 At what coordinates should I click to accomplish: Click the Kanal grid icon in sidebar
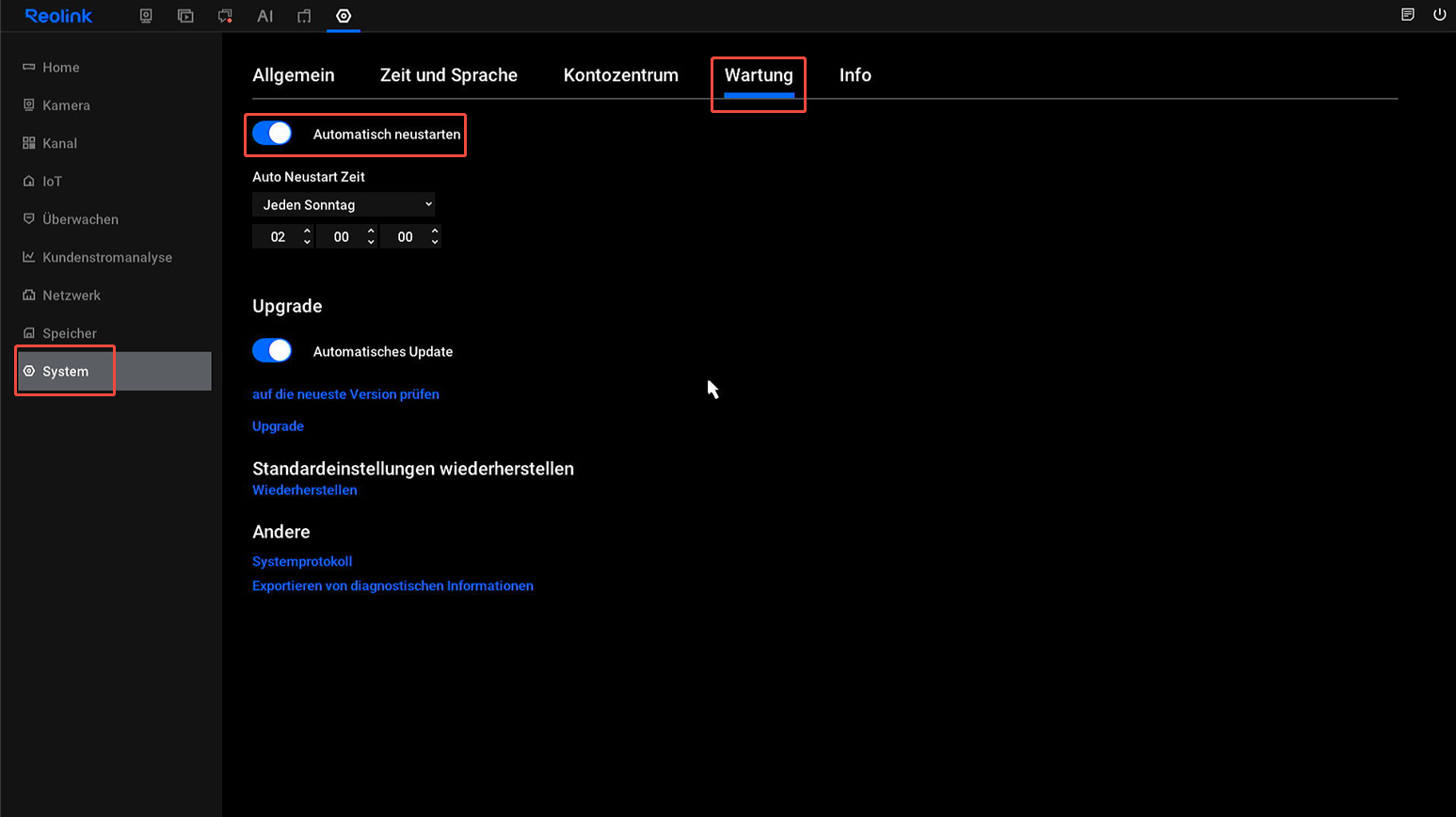click(x=29, y=143)
